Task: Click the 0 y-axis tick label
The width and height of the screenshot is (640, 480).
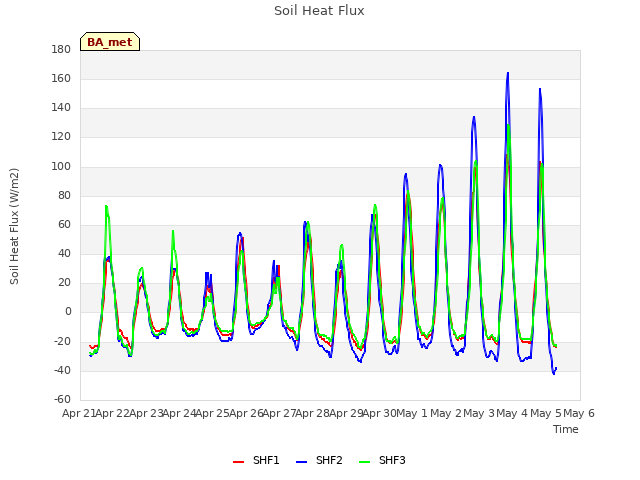Action: click(68, 312)
